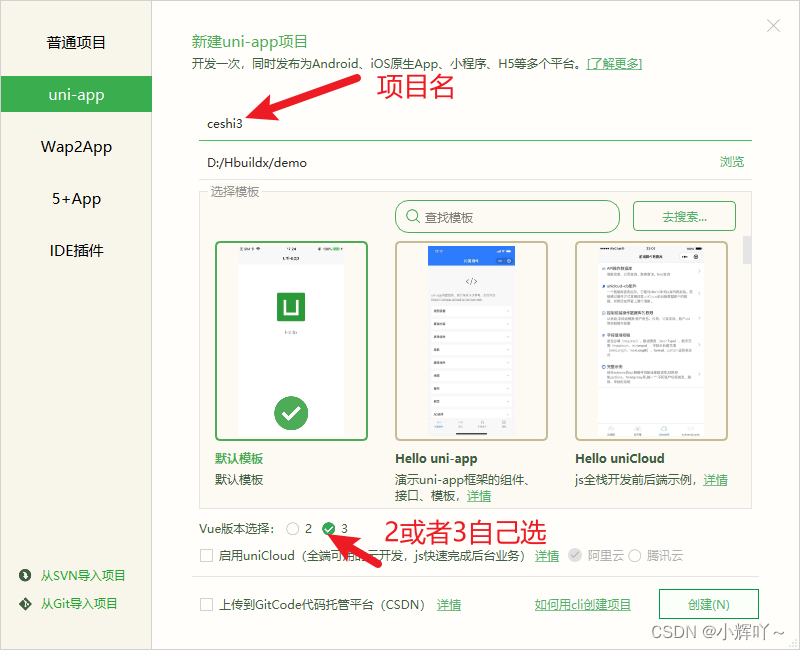The height and width of the screenshot is (650, 800).
Task: Open 详情 link for Hello uni-app template
Action: [x=479, y=496]
